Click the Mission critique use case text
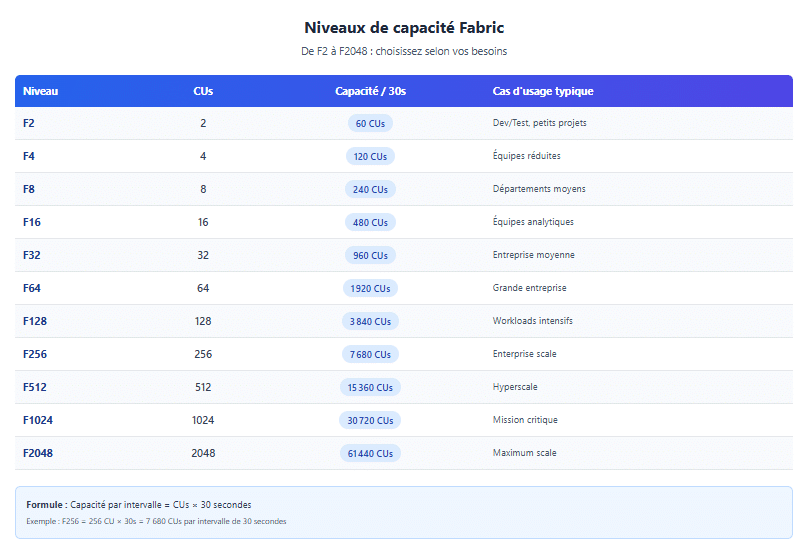This screenshot has height=550, width=805. tap(525, 420)
